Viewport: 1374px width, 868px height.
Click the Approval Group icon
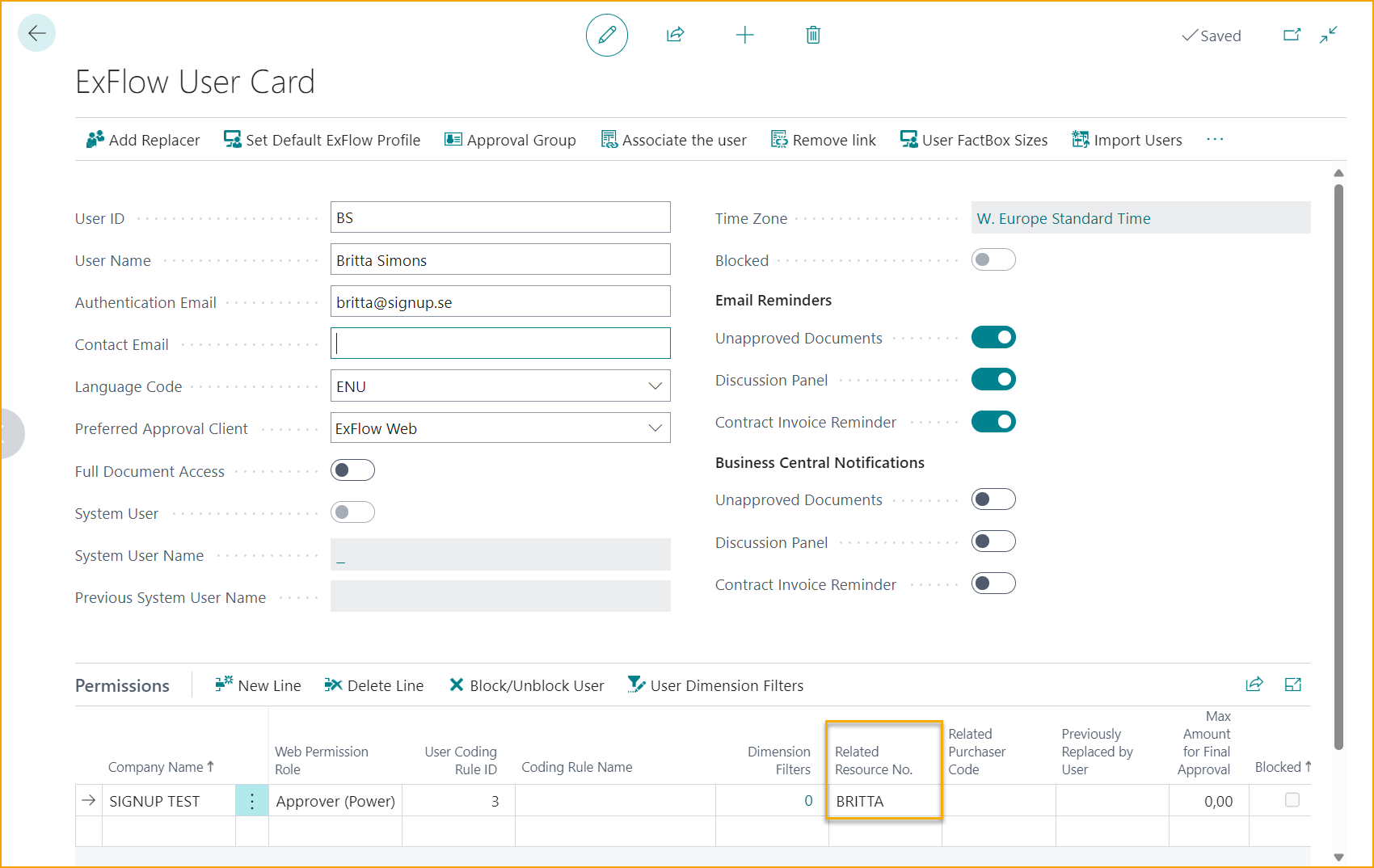tap(453, 140)
